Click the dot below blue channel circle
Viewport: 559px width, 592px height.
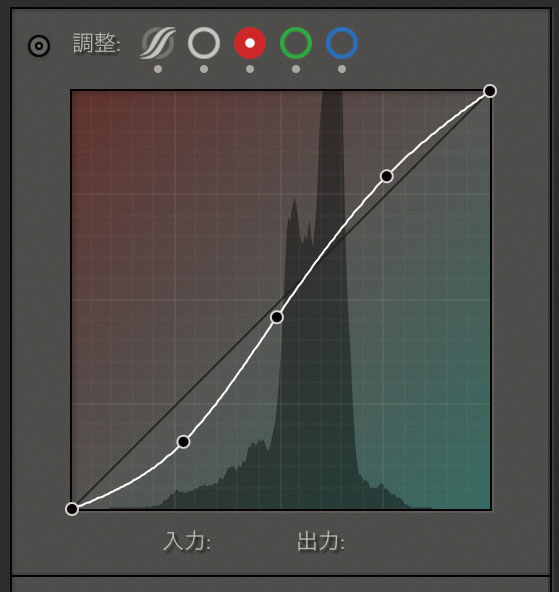point(342,69)
